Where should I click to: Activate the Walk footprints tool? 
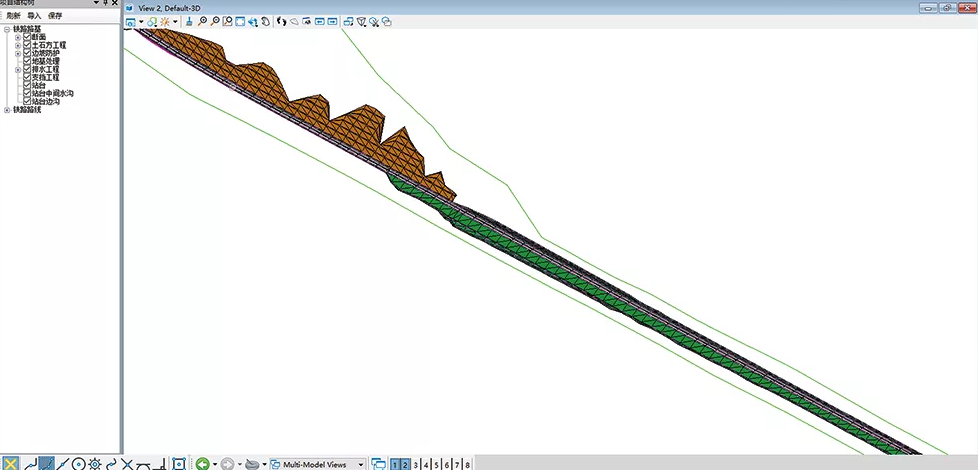coord(281,22)
